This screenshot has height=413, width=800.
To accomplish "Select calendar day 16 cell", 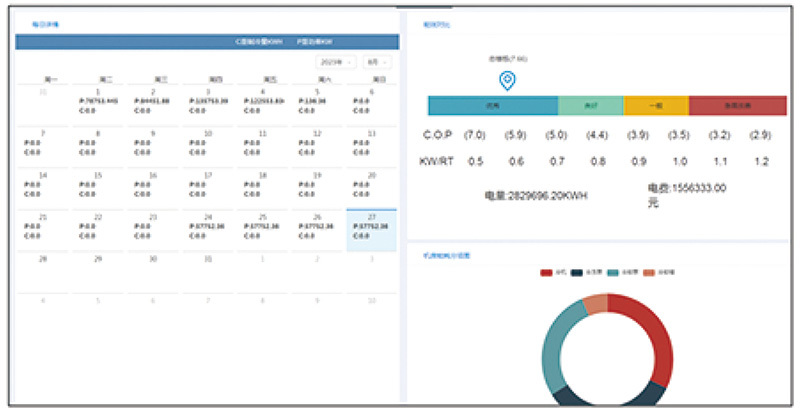I will (153, 188).
